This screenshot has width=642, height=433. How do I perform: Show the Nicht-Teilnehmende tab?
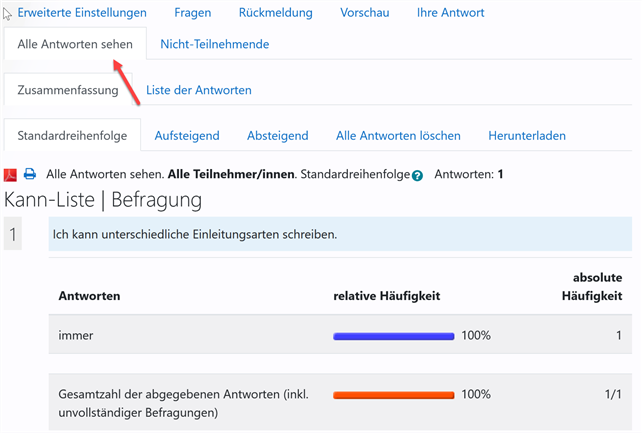point(214,44)
